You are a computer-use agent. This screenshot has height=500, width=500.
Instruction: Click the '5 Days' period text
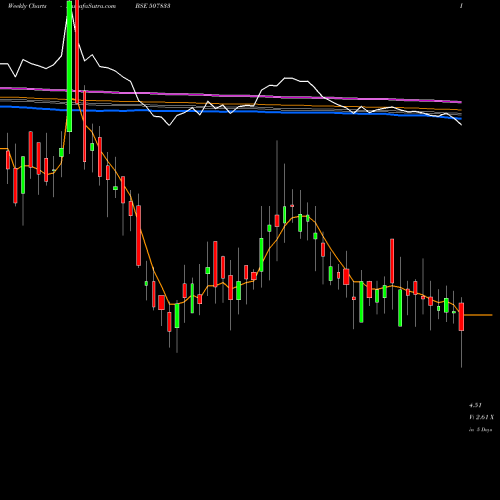click(x=484, y=430)
